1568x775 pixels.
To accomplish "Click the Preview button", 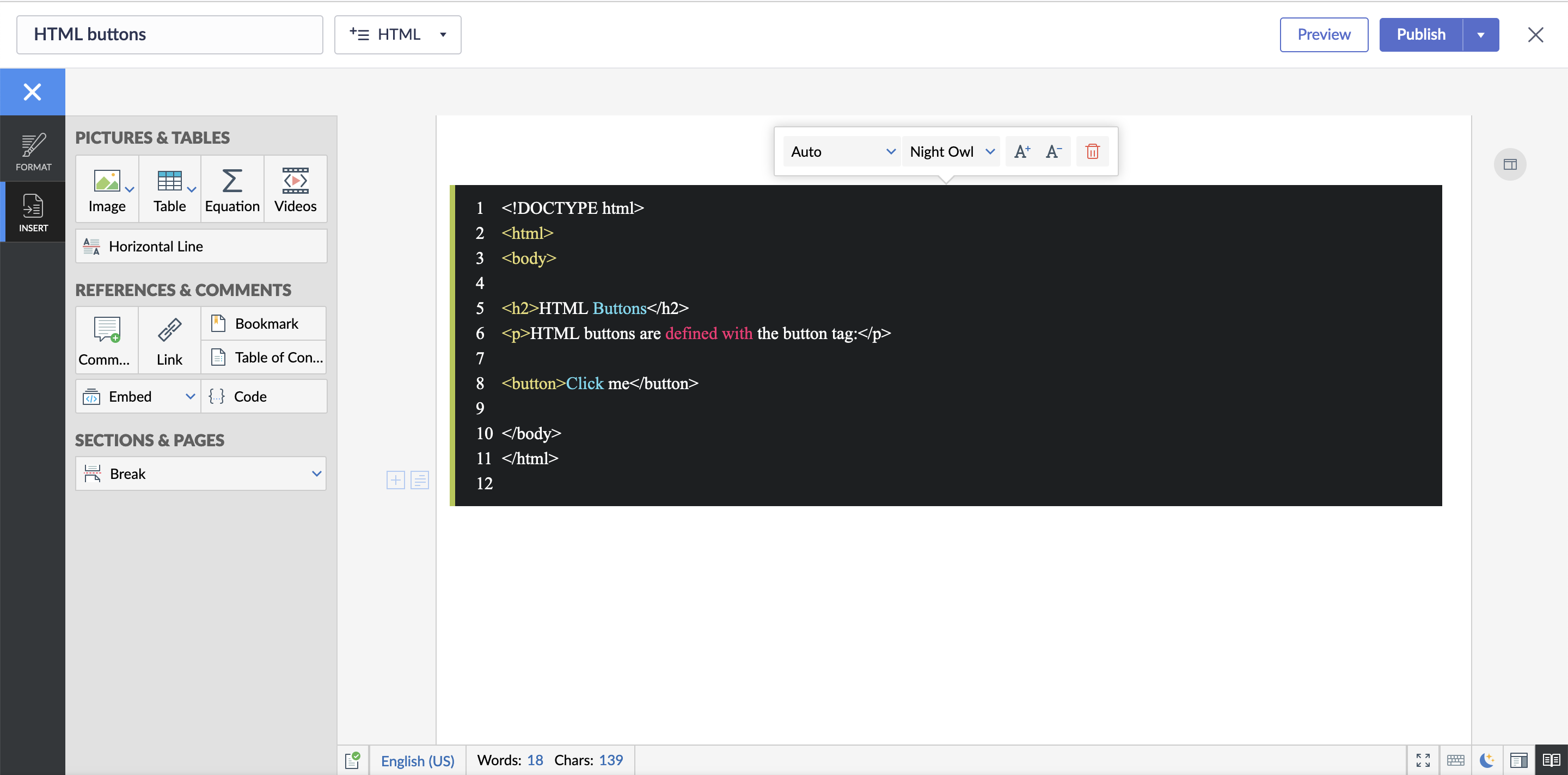I will pos(1324,35).
